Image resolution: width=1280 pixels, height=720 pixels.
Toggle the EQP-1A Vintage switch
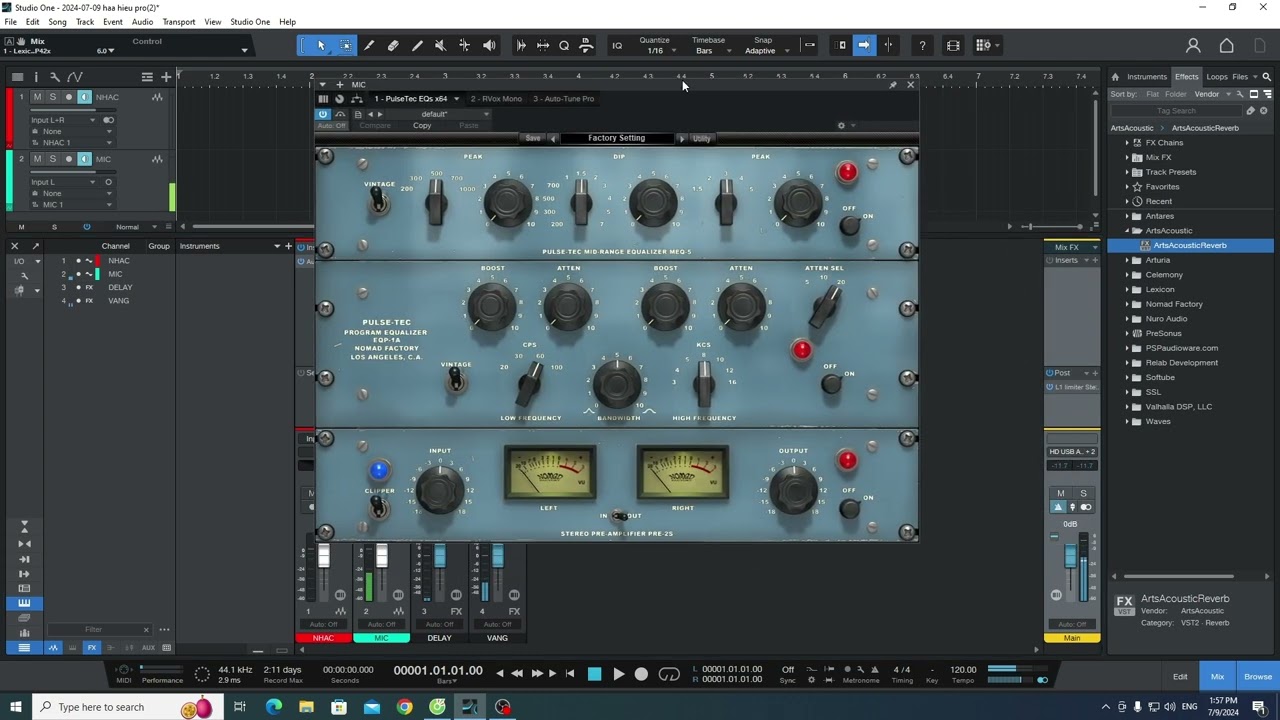pos(455,379)
